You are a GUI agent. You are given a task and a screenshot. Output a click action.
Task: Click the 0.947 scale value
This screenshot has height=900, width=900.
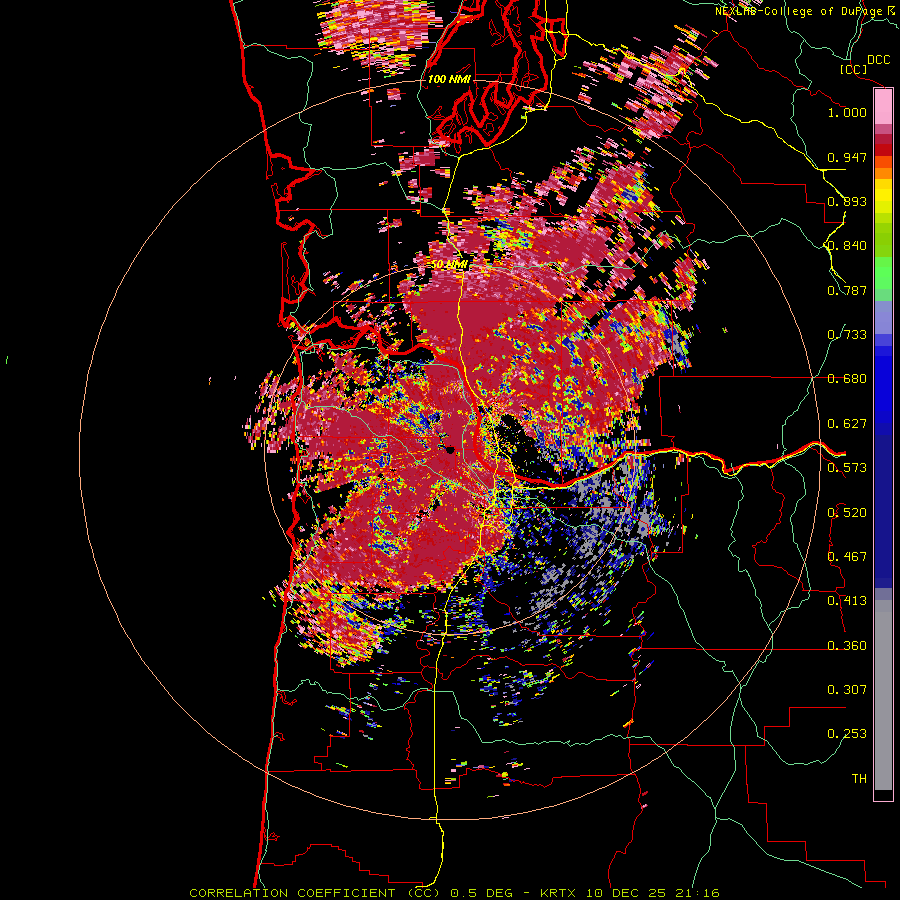click(x=847, y=157)
